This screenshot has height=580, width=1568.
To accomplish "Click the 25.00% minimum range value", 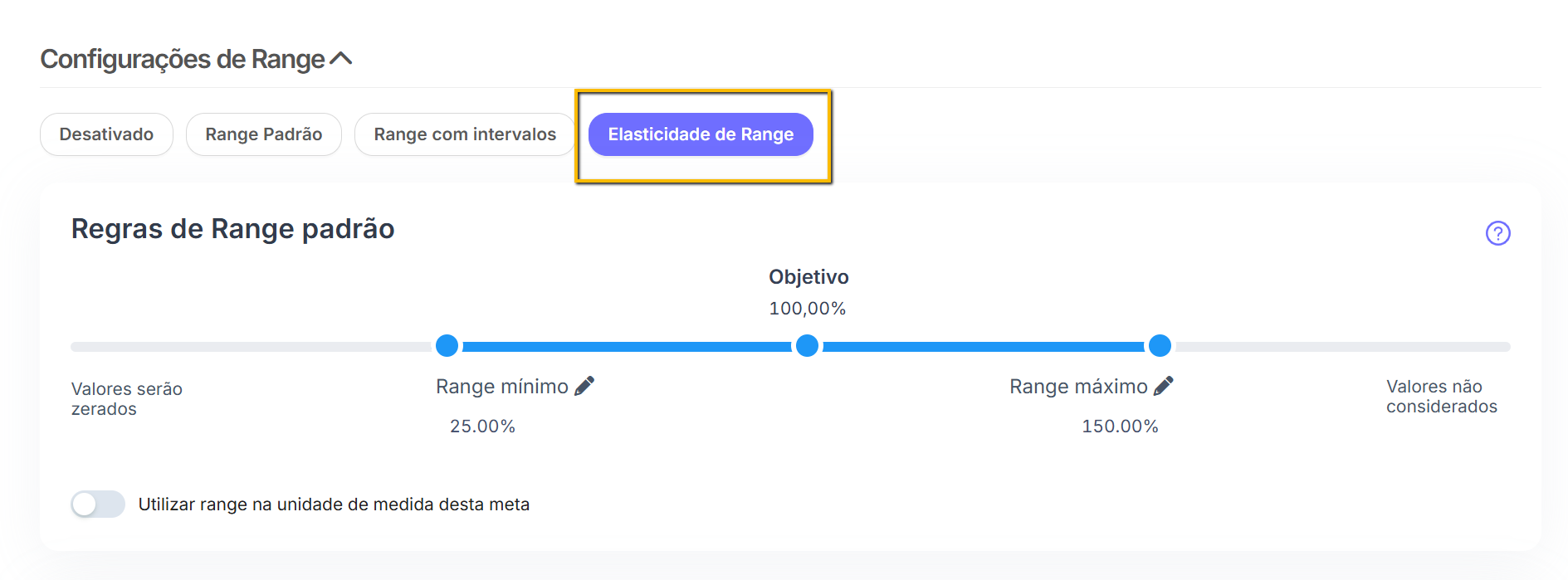I will [482, 426].
